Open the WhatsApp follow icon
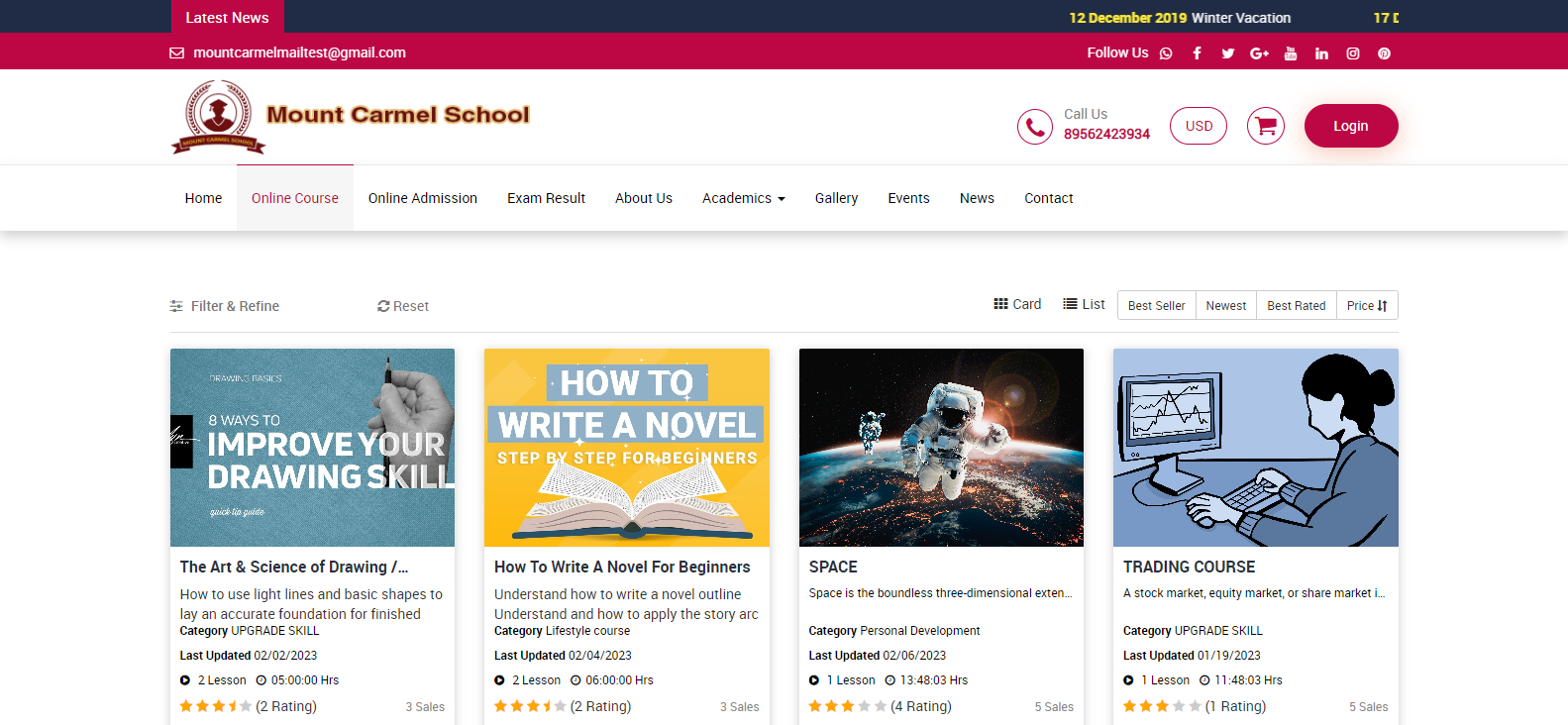This screenshot has width=1568, height=725. point(1166,53)
